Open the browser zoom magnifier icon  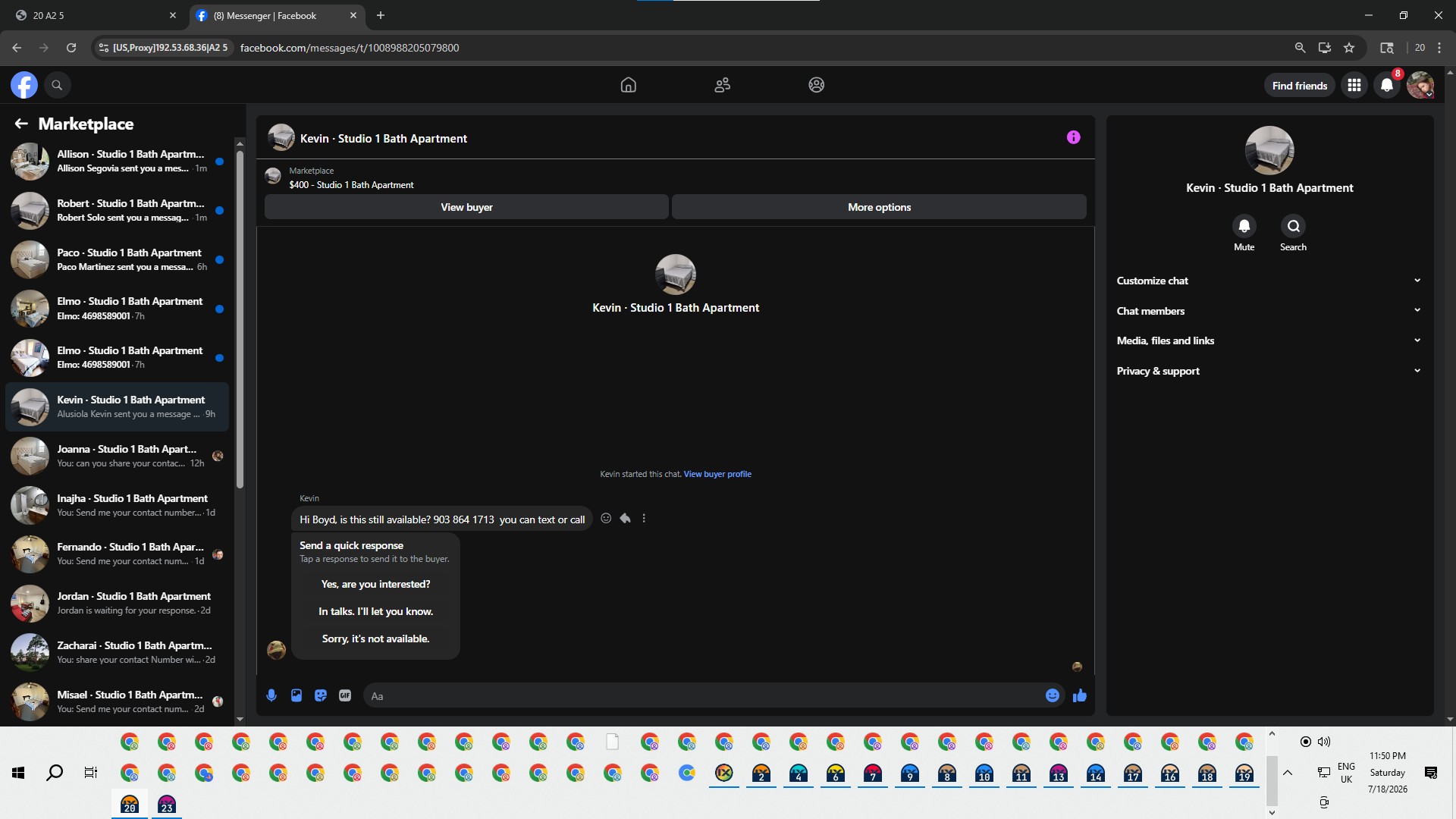tap(1300, 48)
